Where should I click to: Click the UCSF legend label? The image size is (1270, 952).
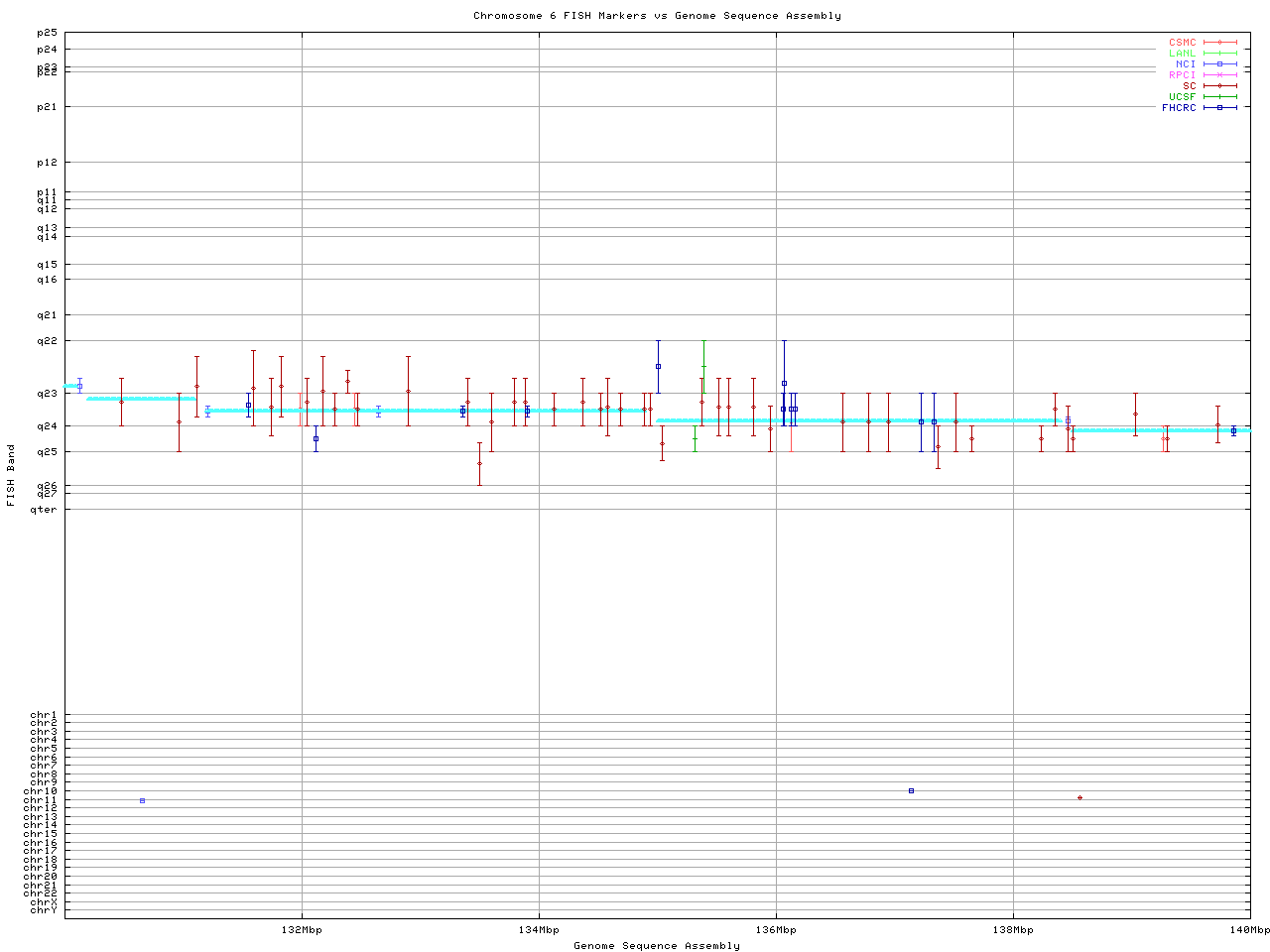tap(1182, 96)
